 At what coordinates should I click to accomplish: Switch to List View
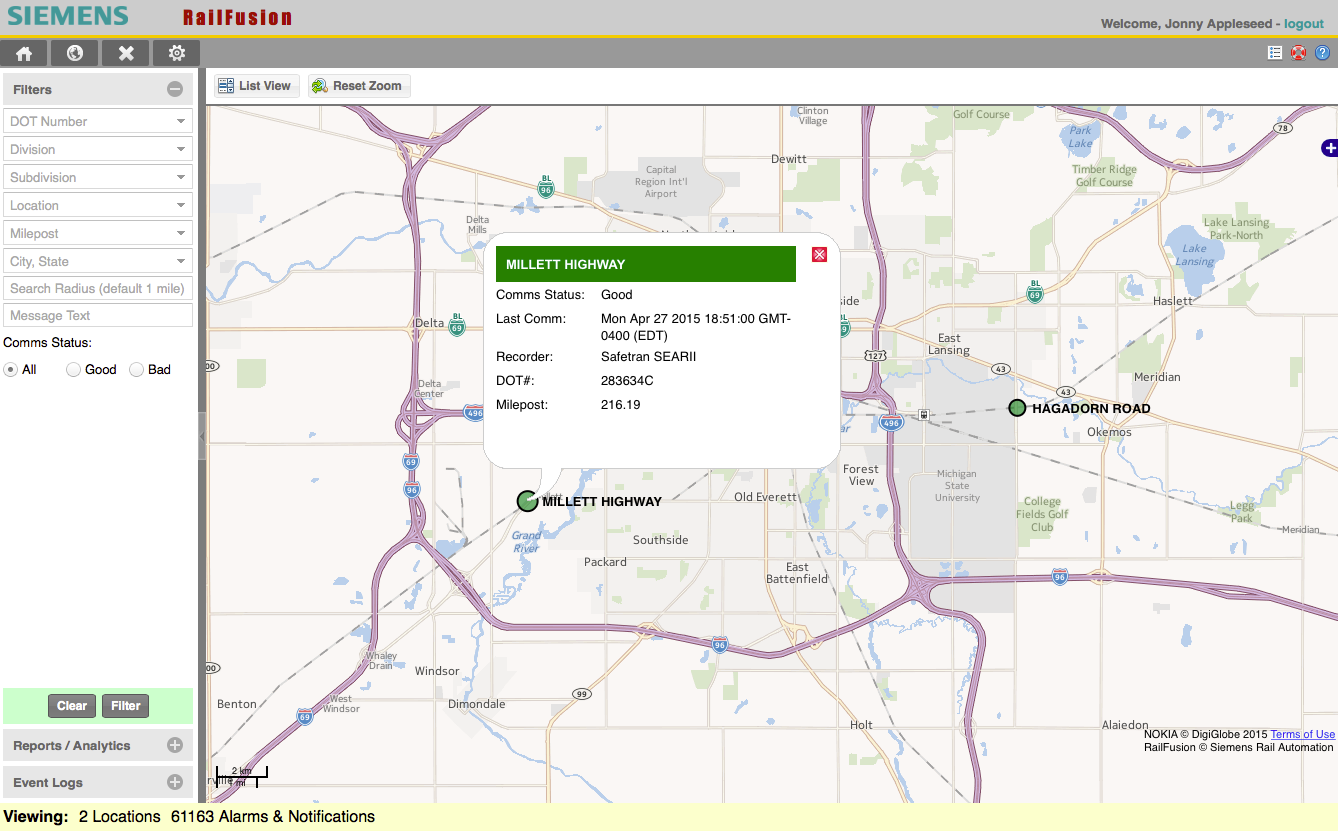tap(256, 85)
